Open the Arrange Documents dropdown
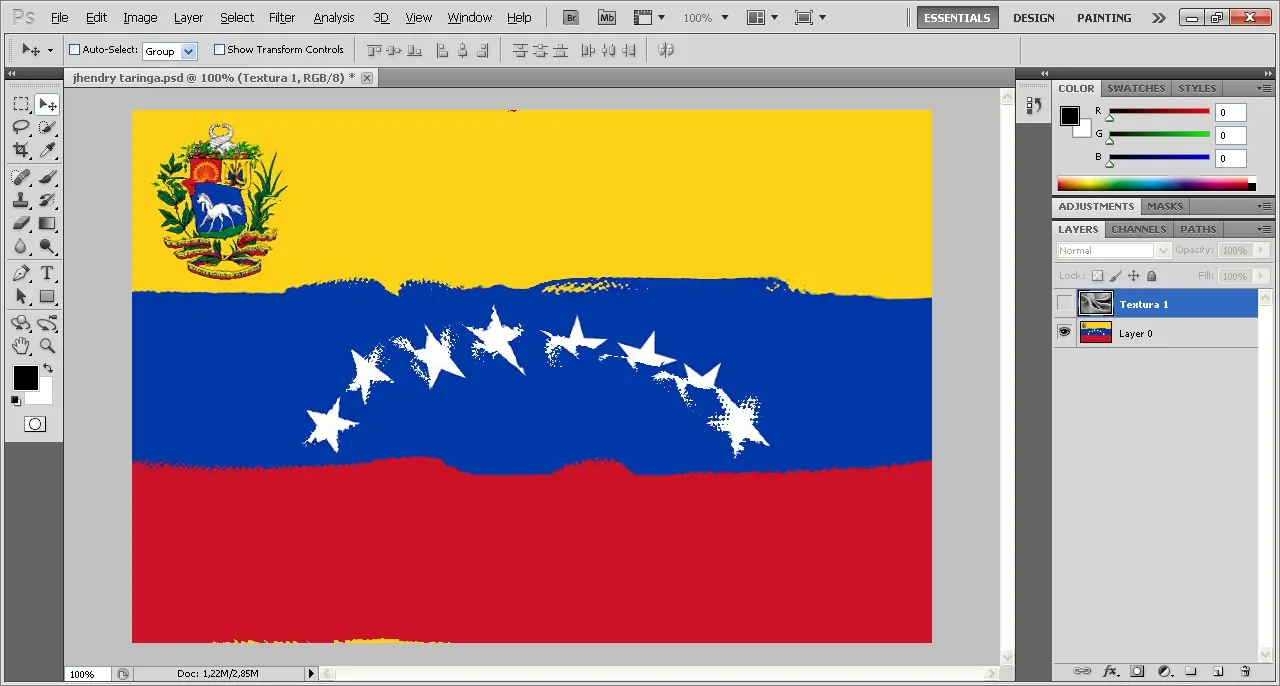Viewport: 1280px width, 686px height. coord(763,17)
